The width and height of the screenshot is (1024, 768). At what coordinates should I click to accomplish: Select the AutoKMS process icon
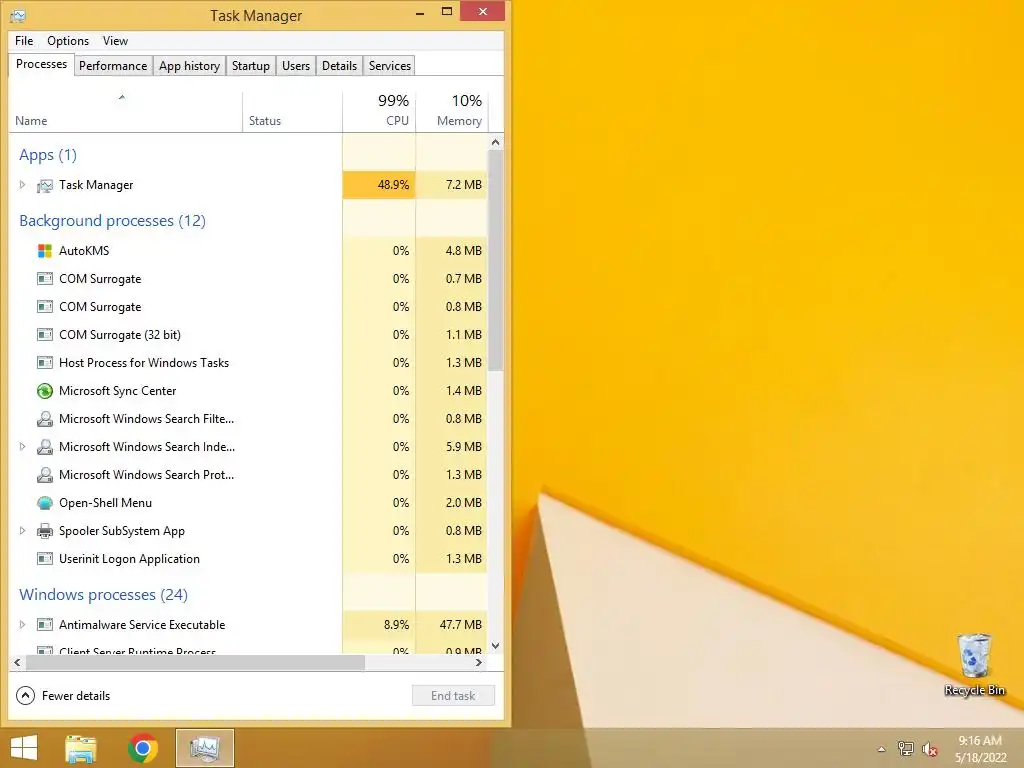click(x=45, y=251)
